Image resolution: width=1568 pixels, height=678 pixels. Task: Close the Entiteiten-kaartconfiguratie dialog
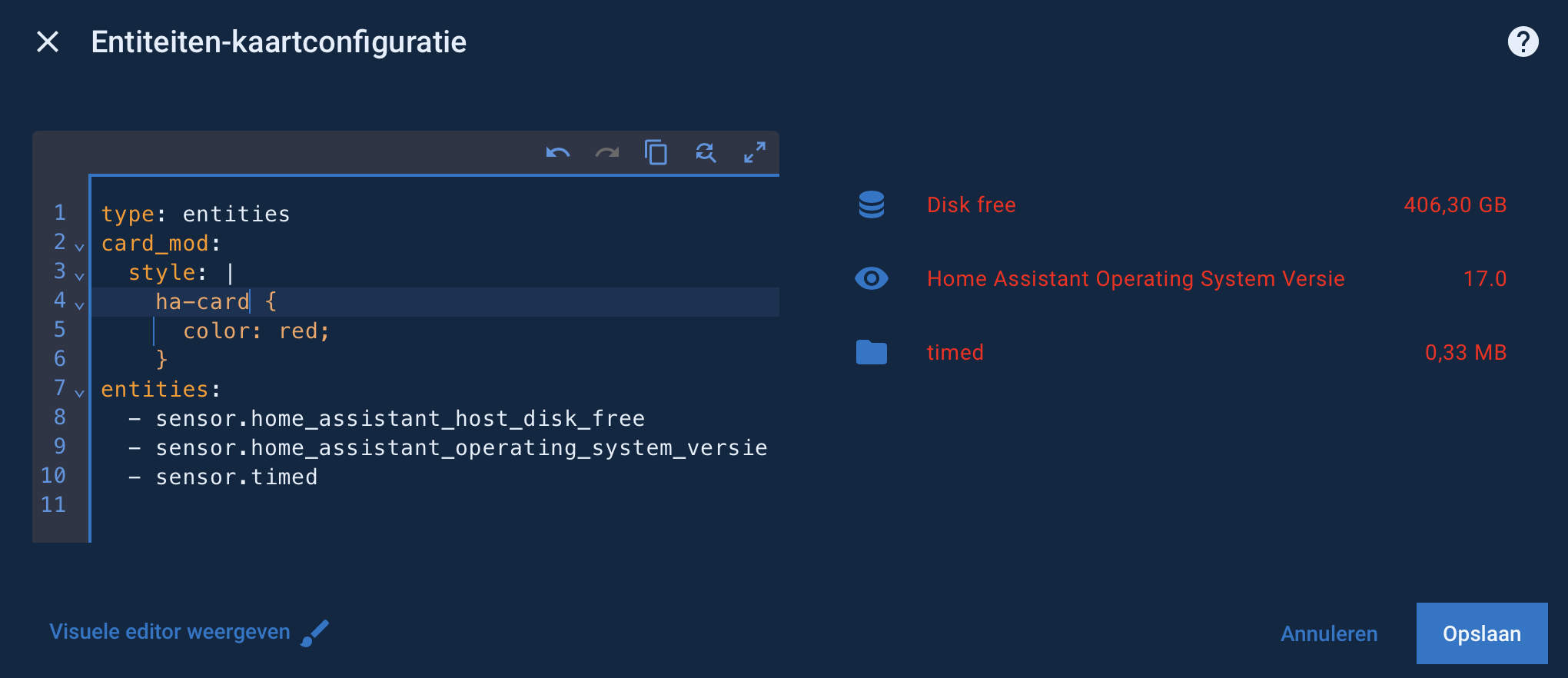click(48, 42)
